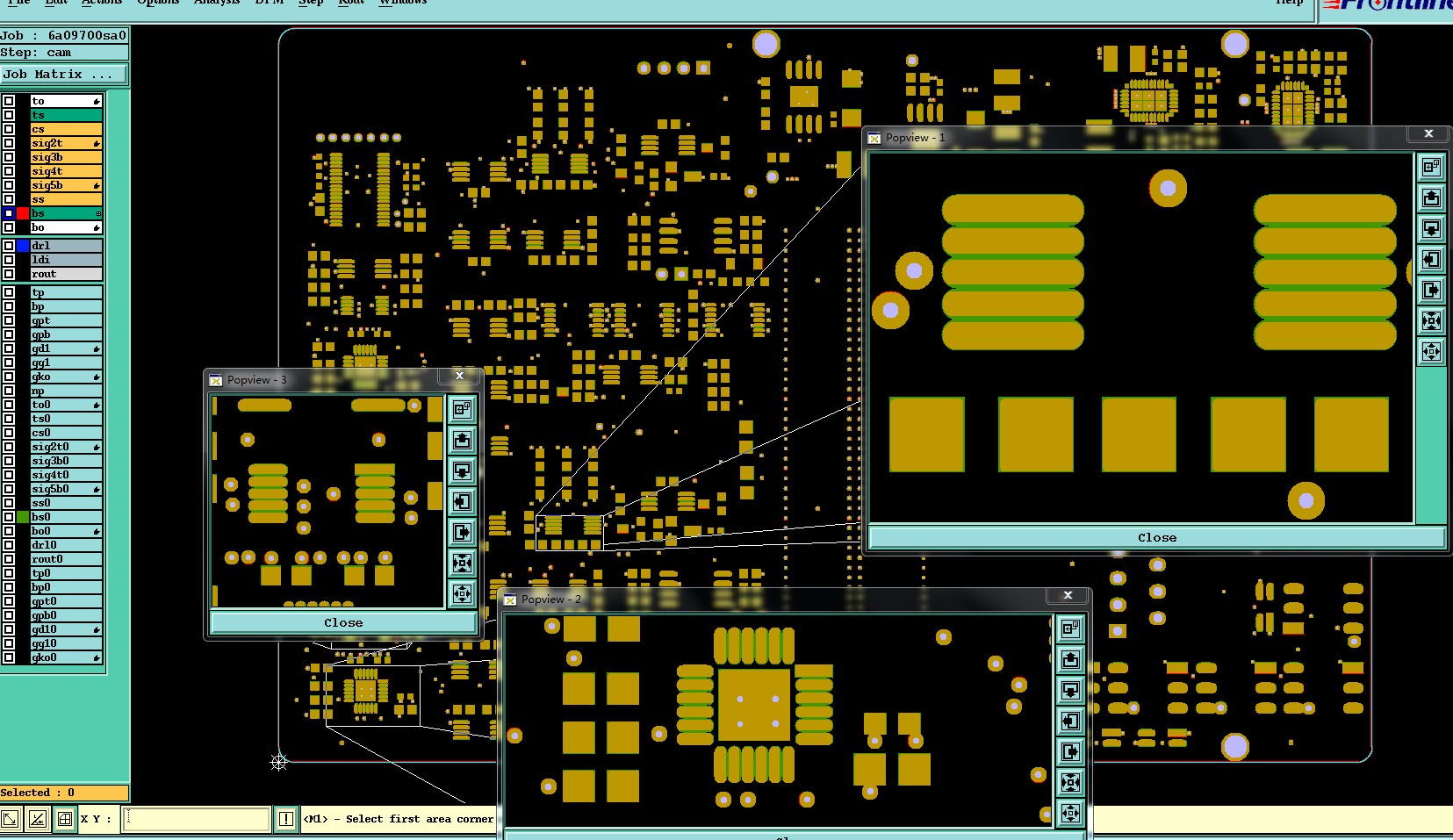
Task: Select layer 'ldi' in layer list
Action: coord(67,260)
